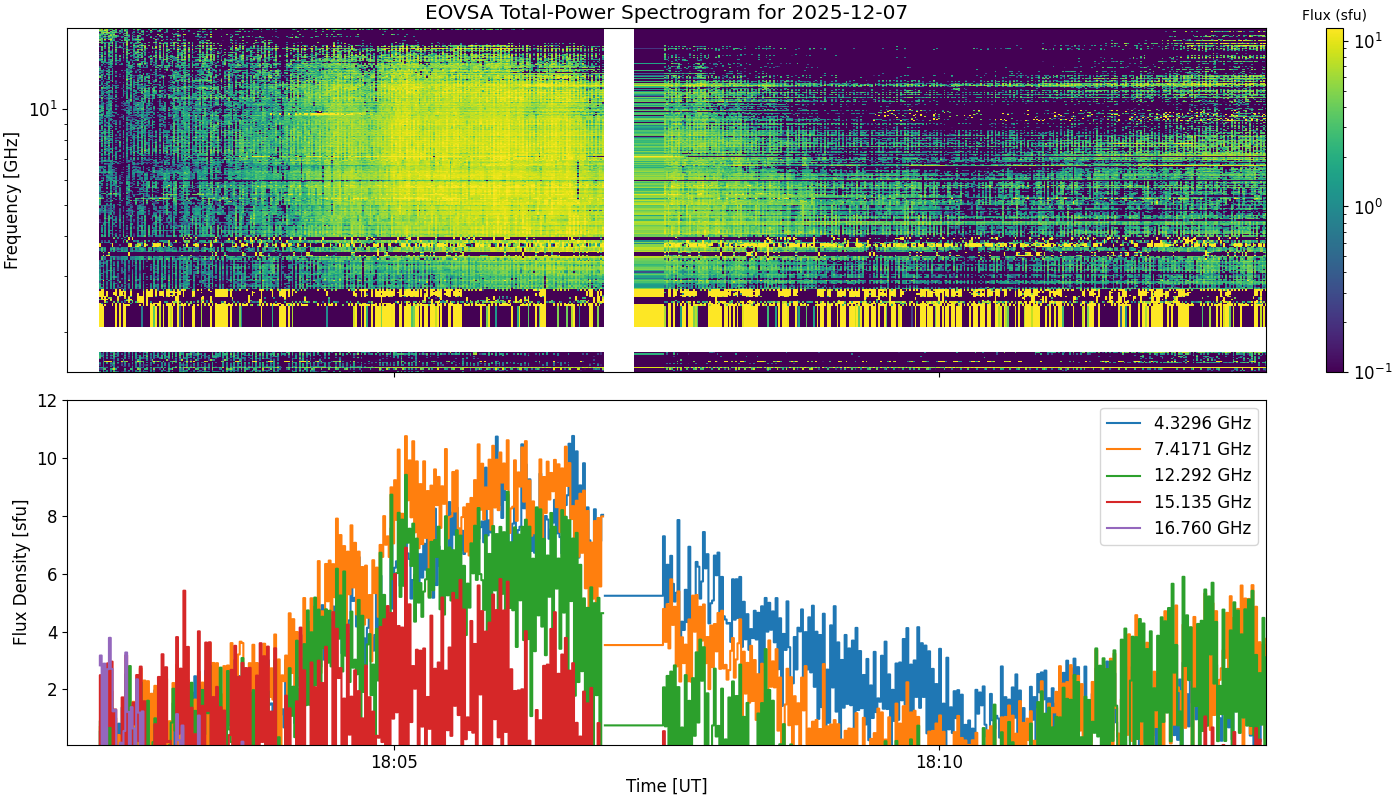
Task: Click the Flux Density [sfu] axis label
Action: click(x=21, y=572)
